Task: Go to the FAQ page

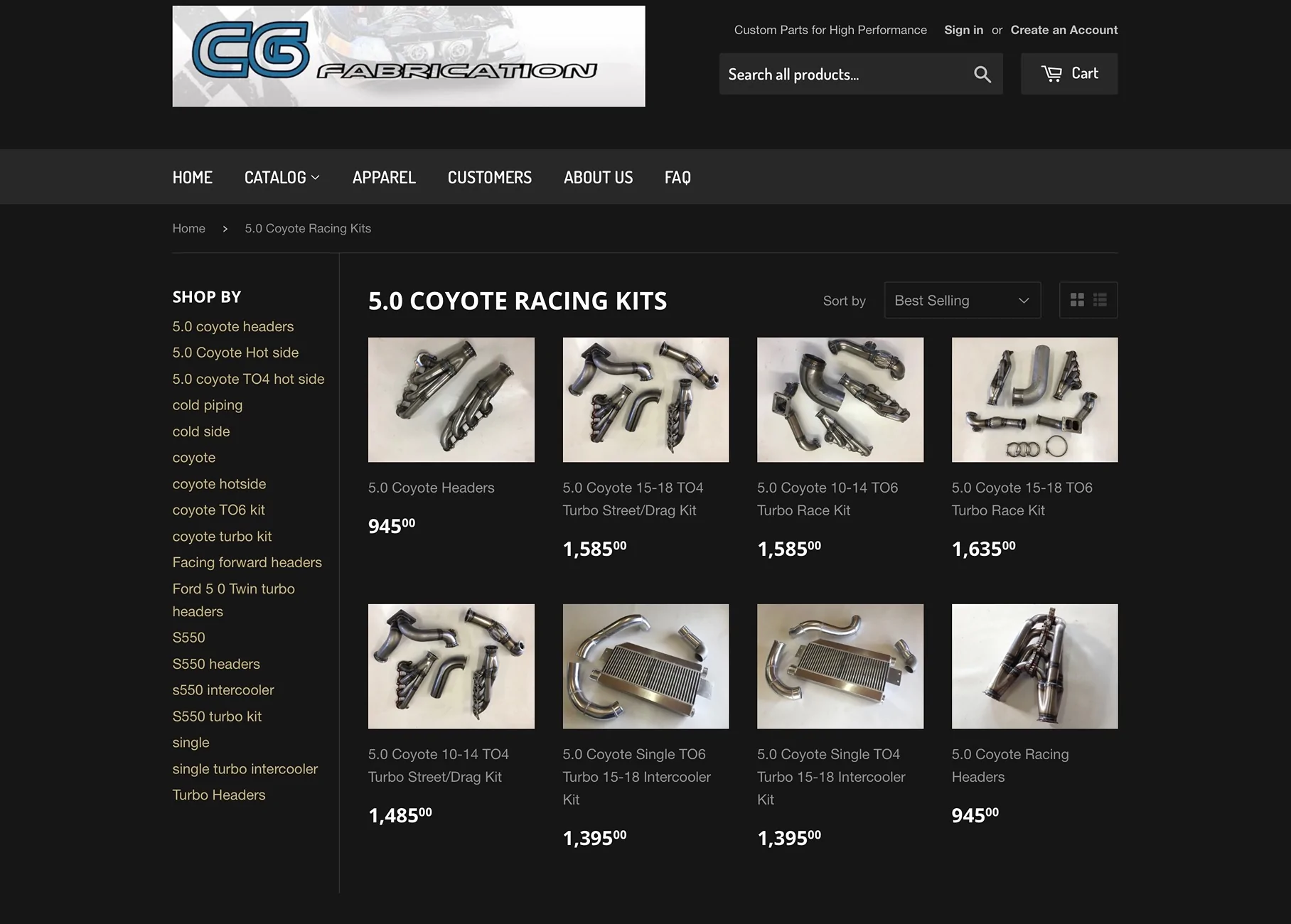Action: pos(677,177)
